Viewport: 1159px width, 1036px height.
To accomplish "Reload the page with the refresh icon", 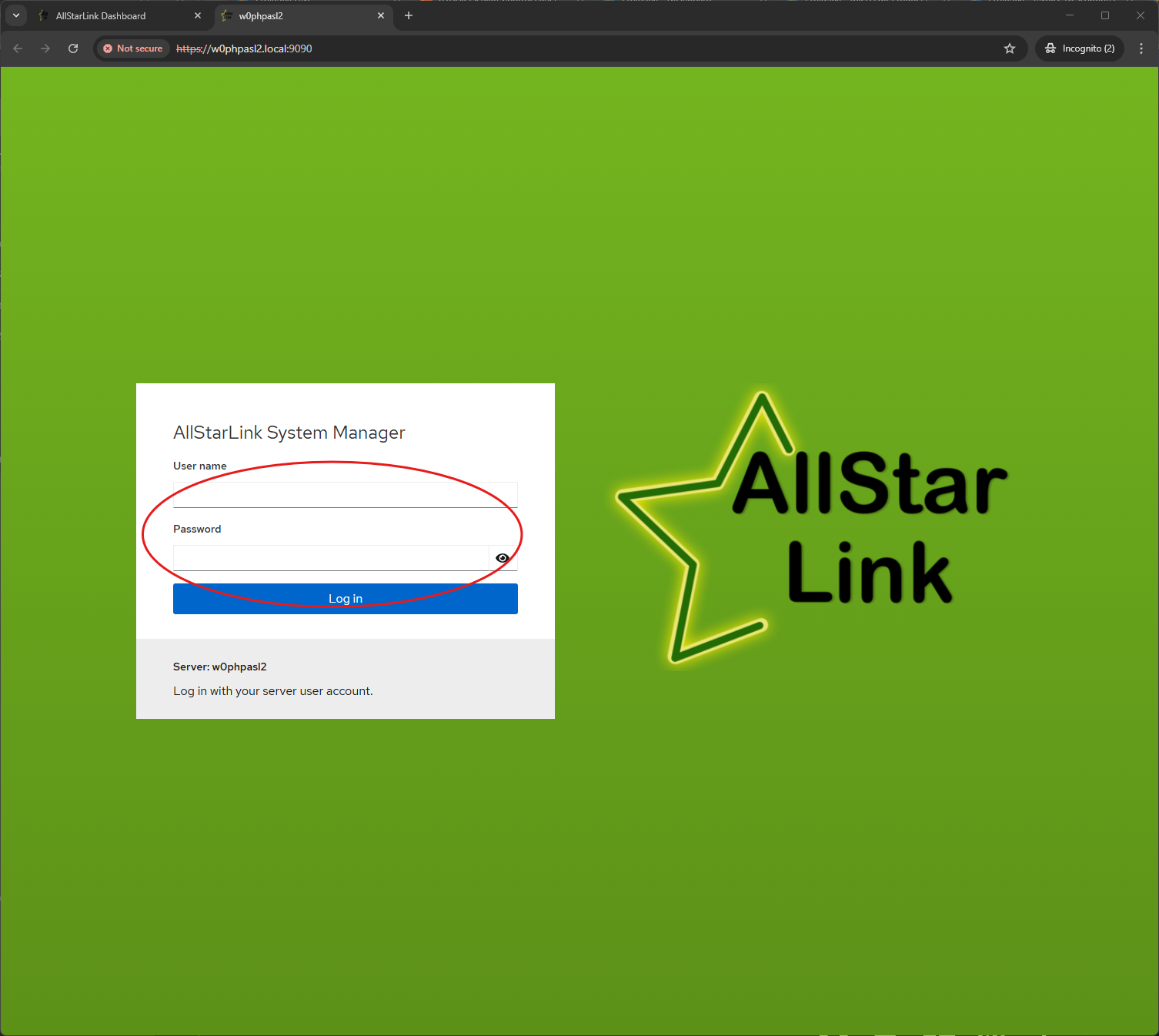I will [x=73, y=48].
